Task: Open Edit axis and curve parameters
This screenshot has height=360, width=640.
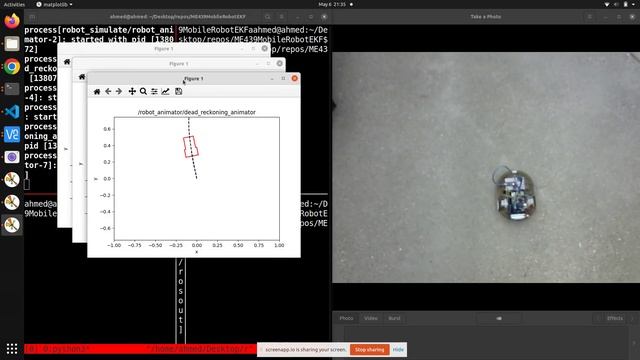Action: (x=165, y=91)
